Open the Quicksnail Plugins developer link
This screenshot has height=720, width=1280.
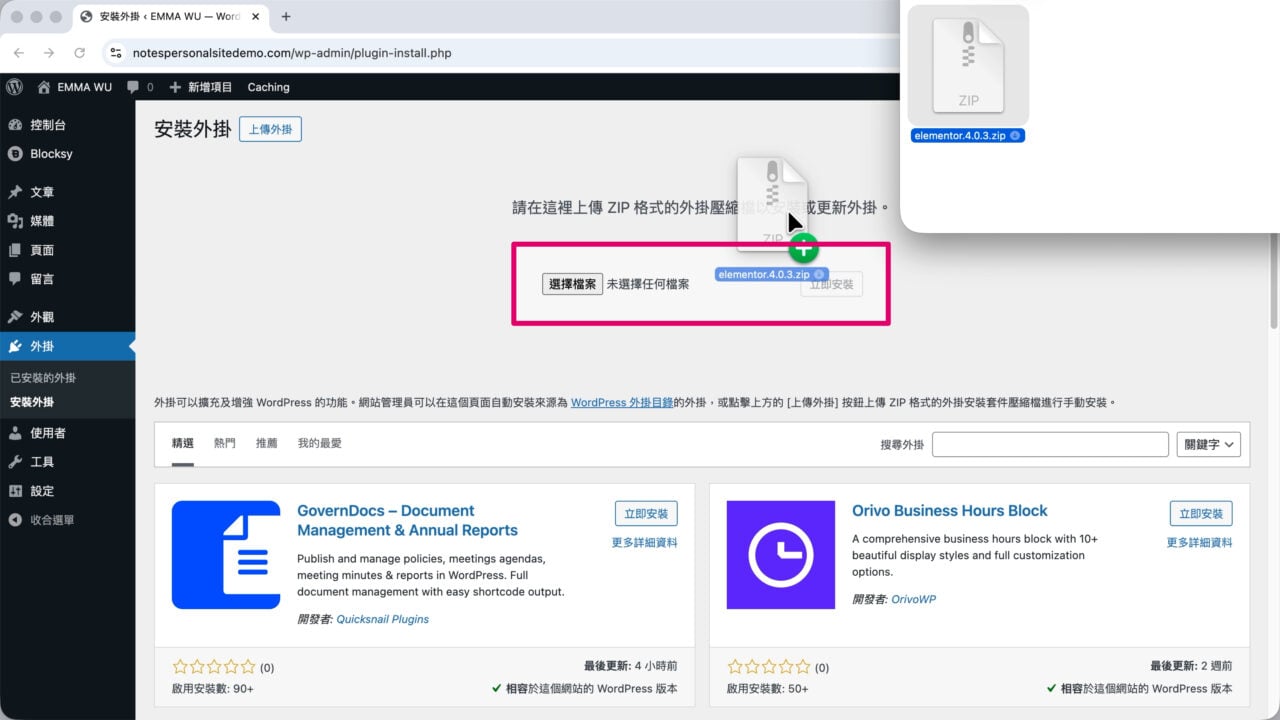[382, 619]
